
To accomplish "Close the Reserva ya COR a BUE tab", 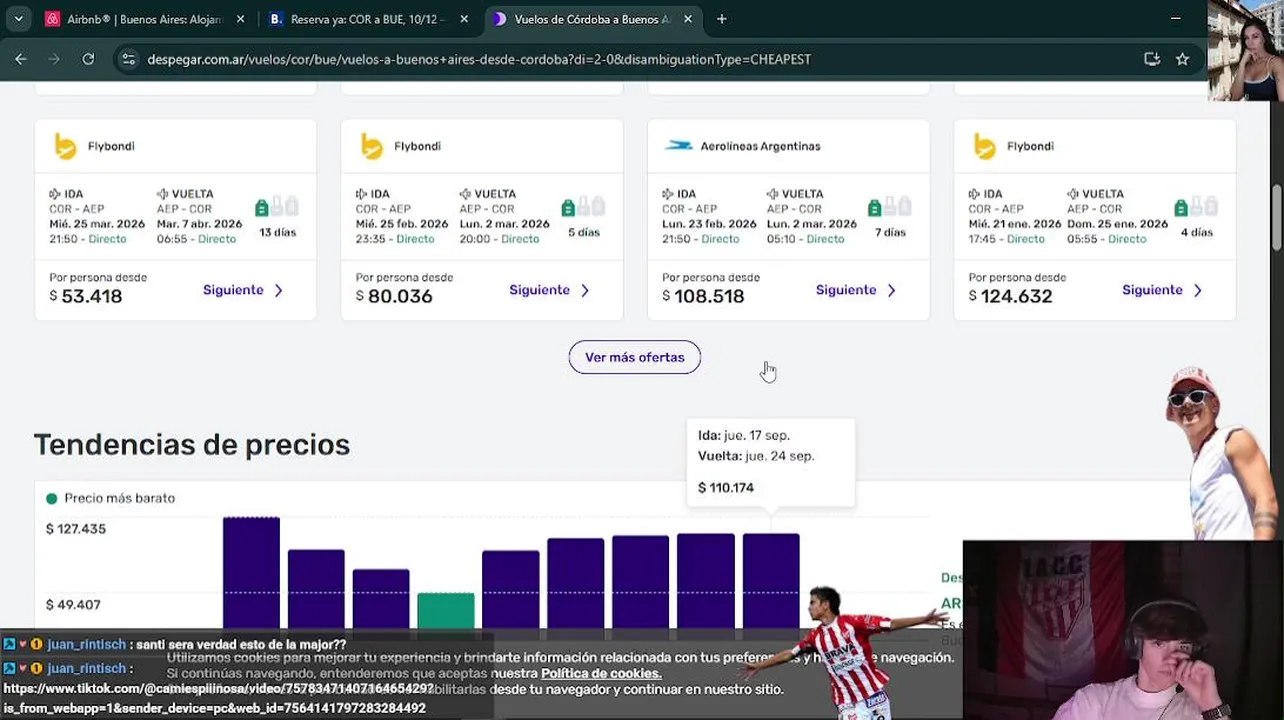I will coord(464,19).
